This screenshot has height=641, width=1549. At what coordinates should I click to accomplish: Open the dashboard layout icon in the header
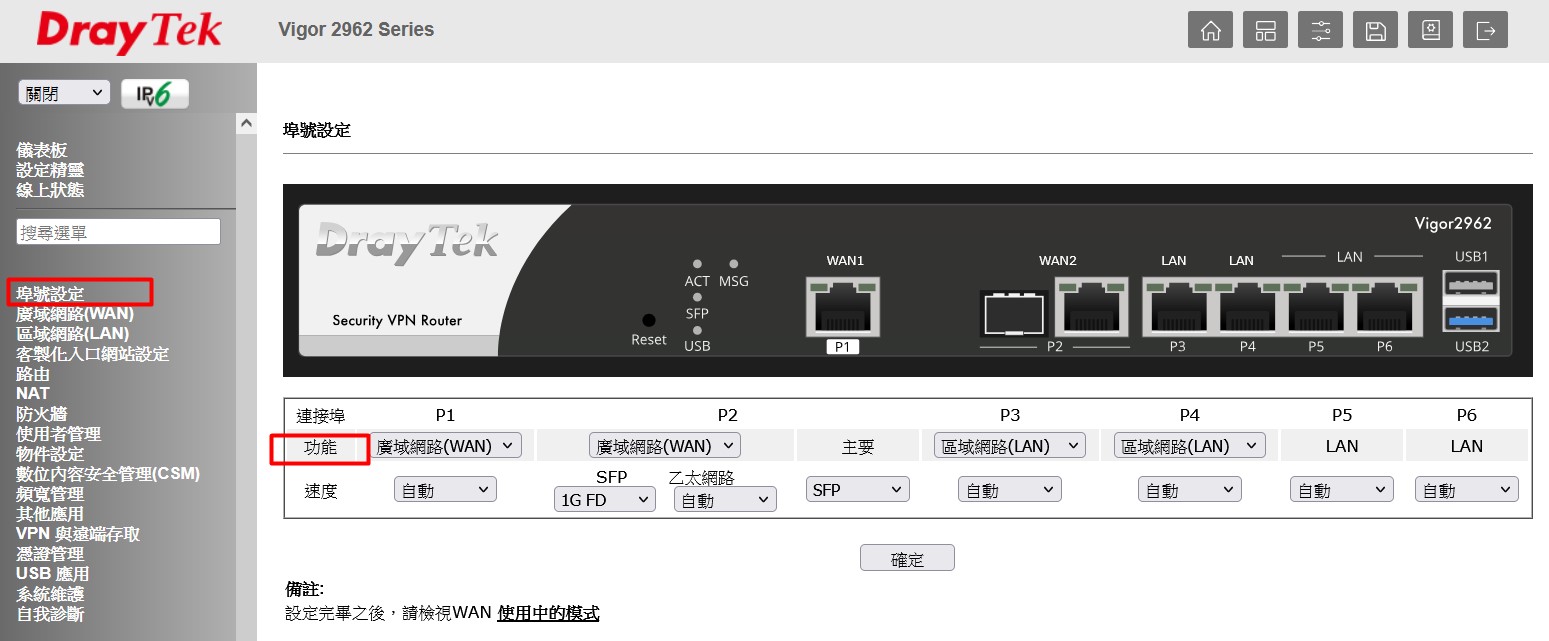pos(1265,30)
